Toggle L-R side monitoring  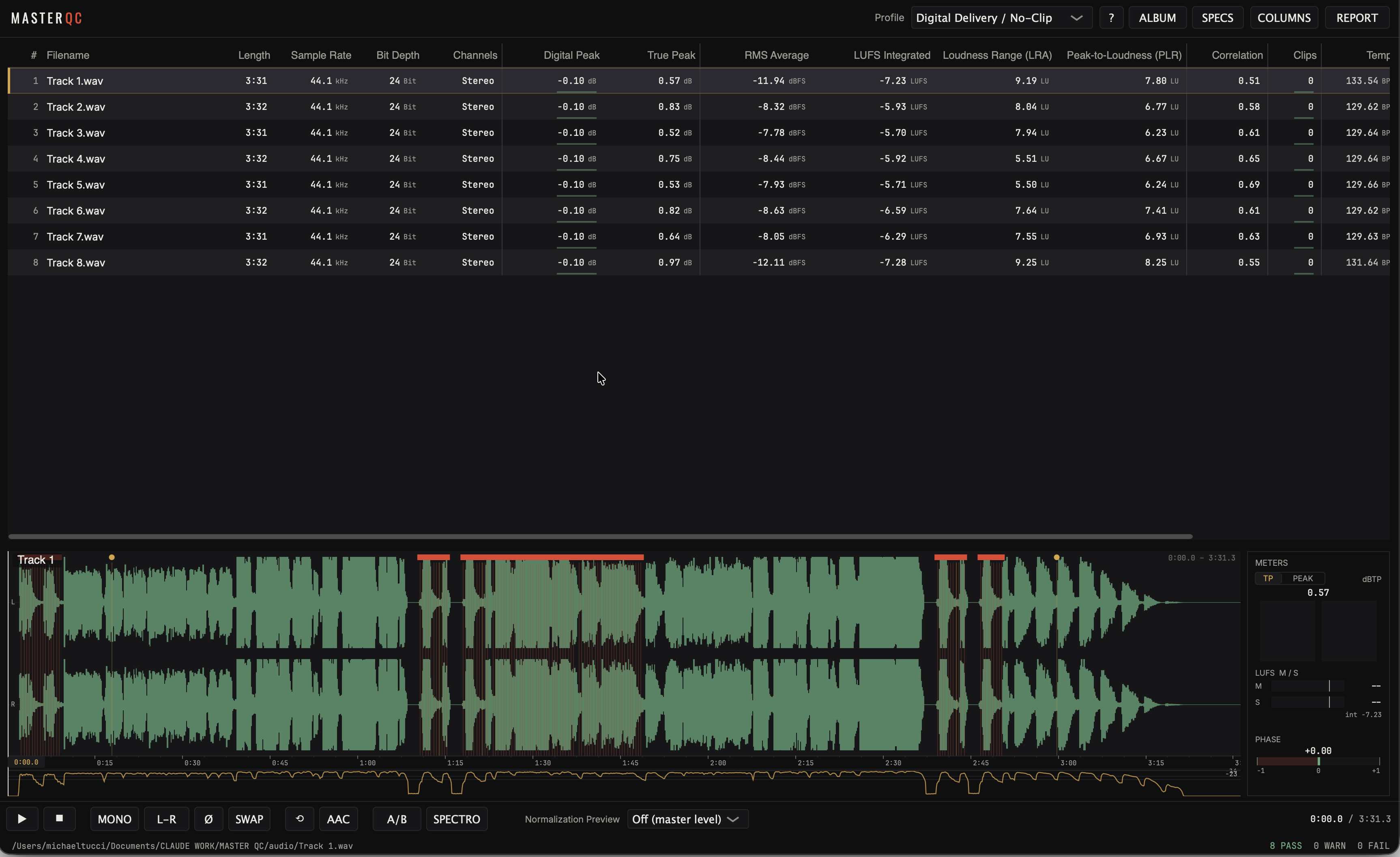[x=166, y=819]
